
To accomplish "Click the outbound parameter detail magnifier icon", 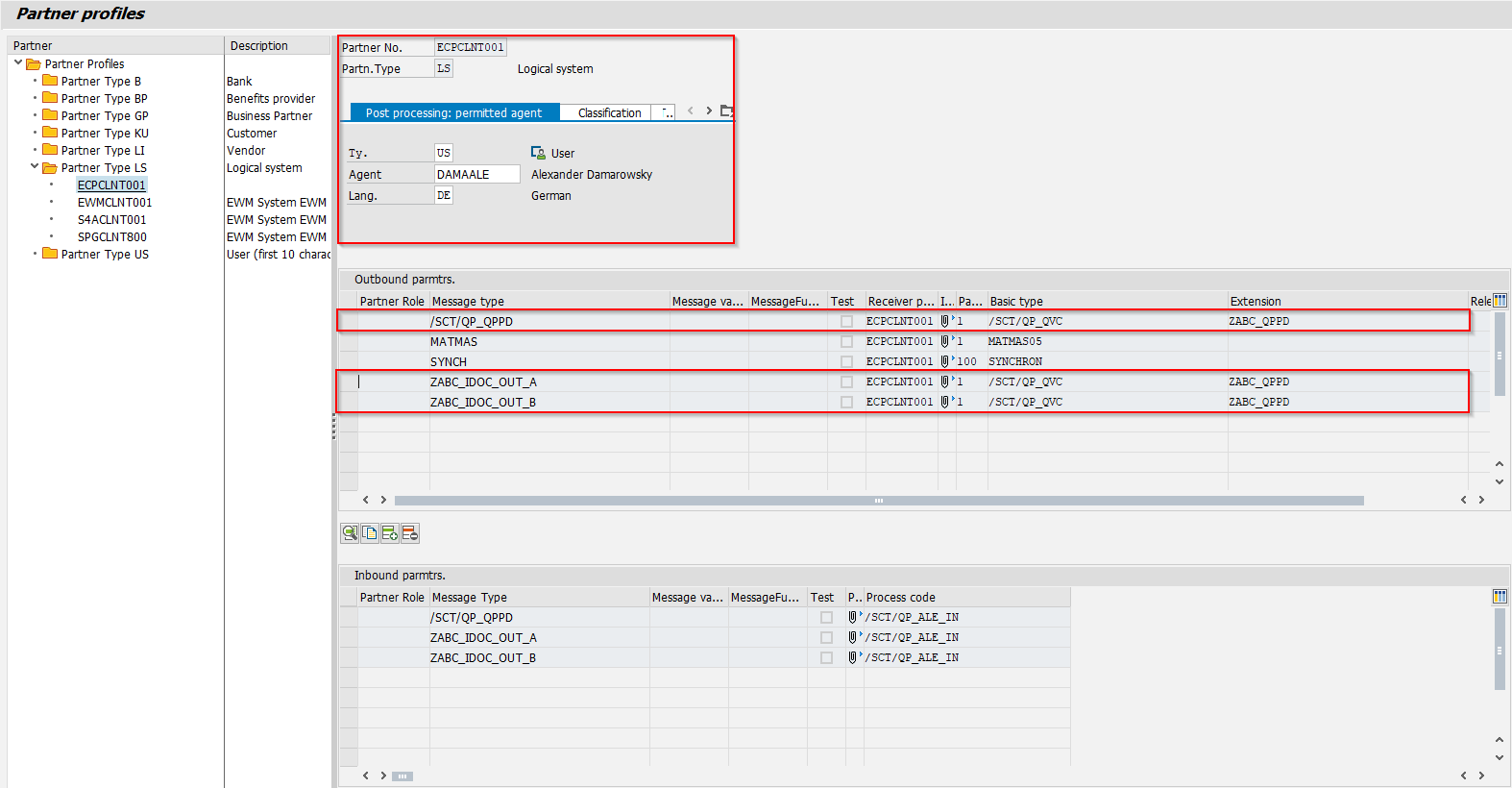I will [350, 533].
